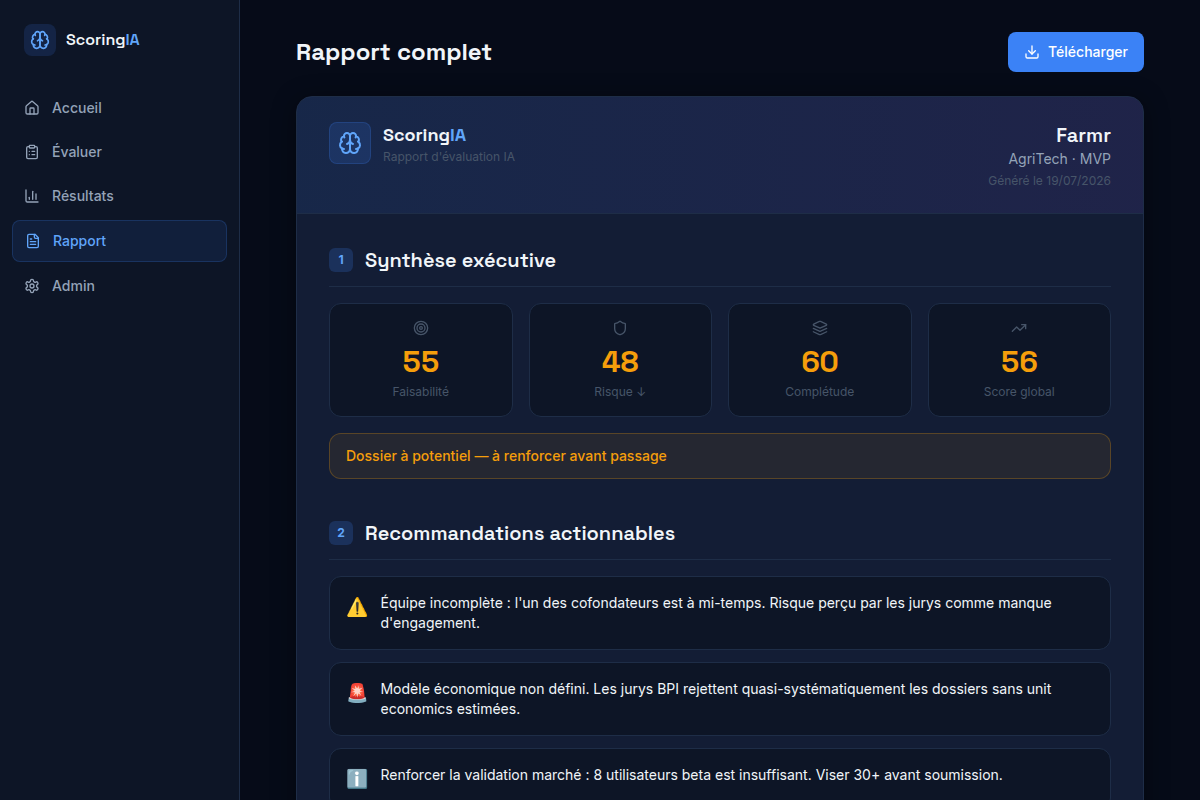Select the Faisabilité score card
The height and width of the screenshot is (800, 1200).
click(x=421, y=360)
